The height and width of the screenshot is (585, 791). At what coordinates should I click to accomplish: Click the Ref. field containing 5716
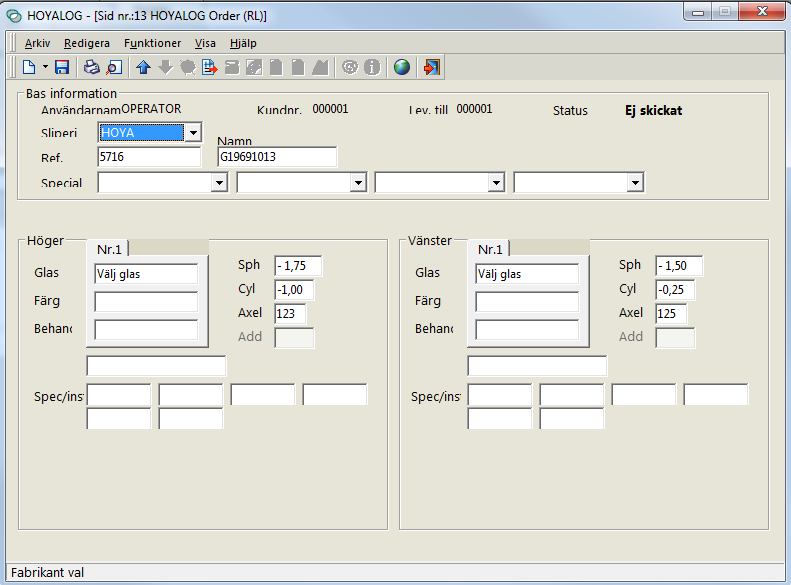[149, 157]
